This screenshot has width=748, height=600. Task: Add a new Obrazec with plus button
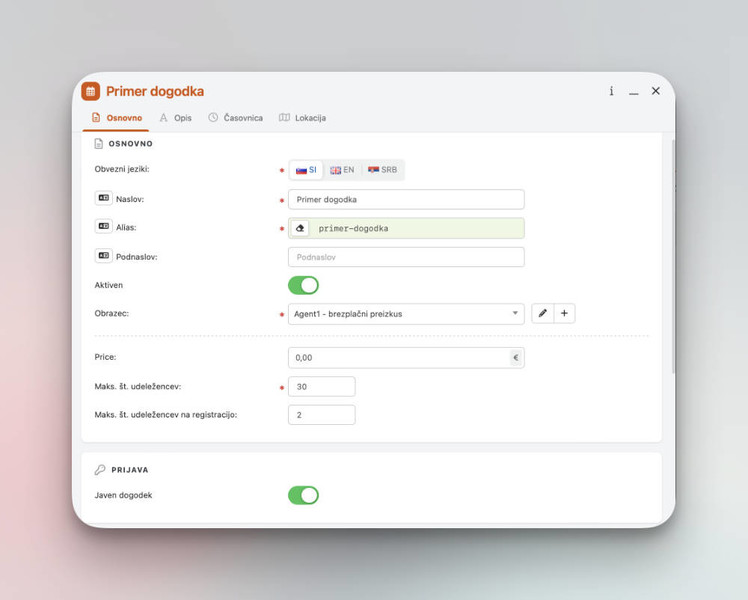[564, 314]
